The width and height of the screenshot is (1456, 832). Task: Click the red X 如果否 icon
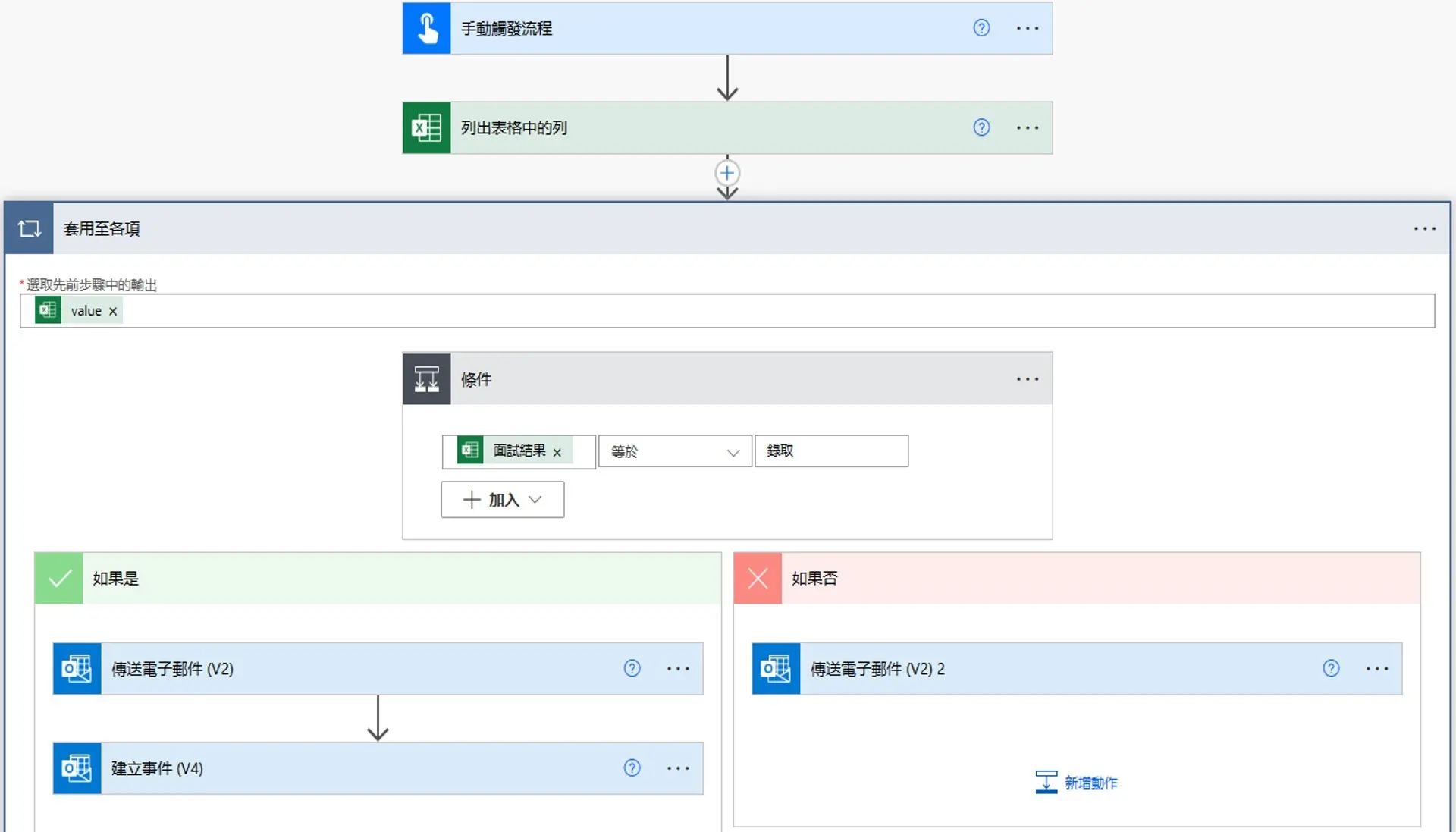(x=758, y=578)
